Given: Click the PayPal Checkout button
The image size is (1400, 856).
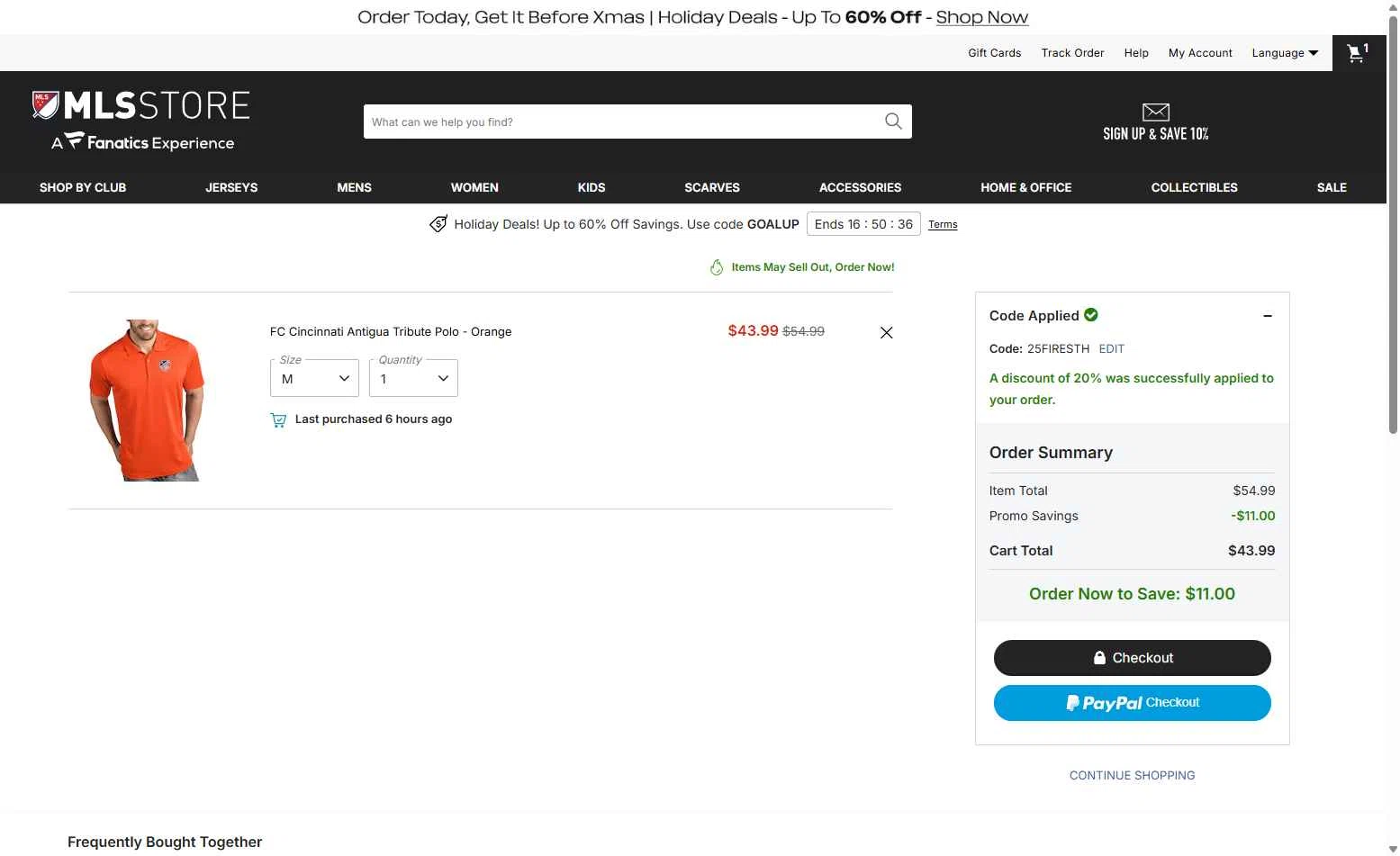Looking at the screenshot, I should tap(1133, 703).
